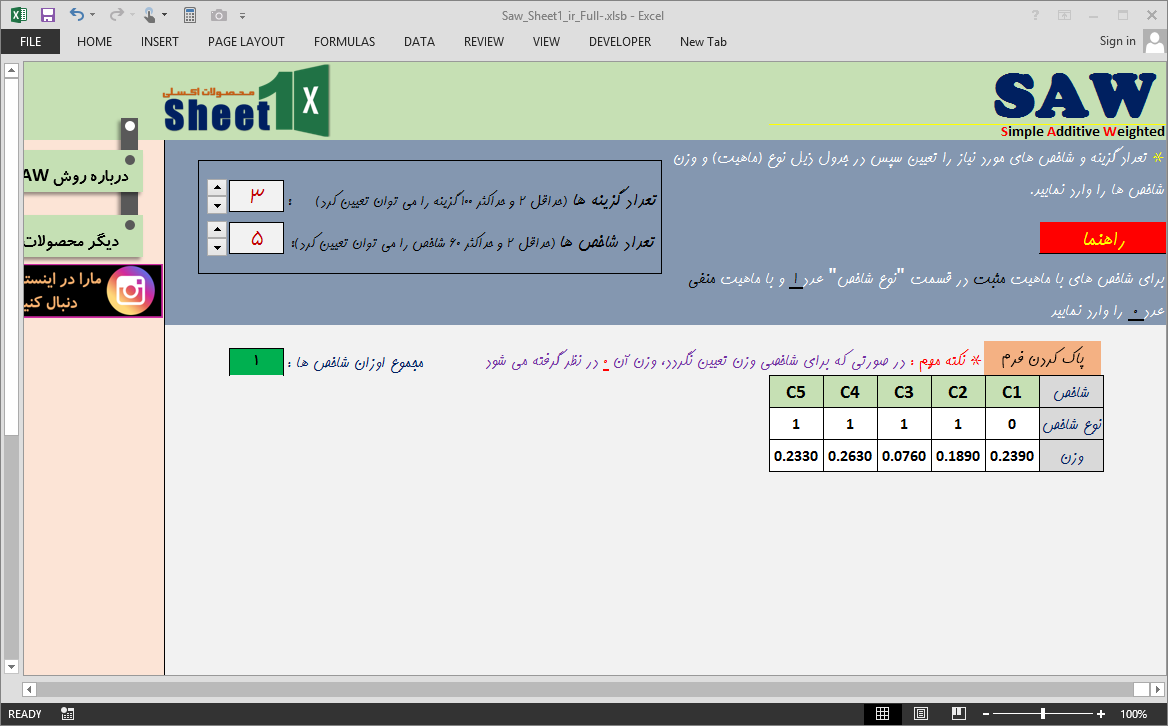Switch to the DEVELOPER tab

point(619,41)
